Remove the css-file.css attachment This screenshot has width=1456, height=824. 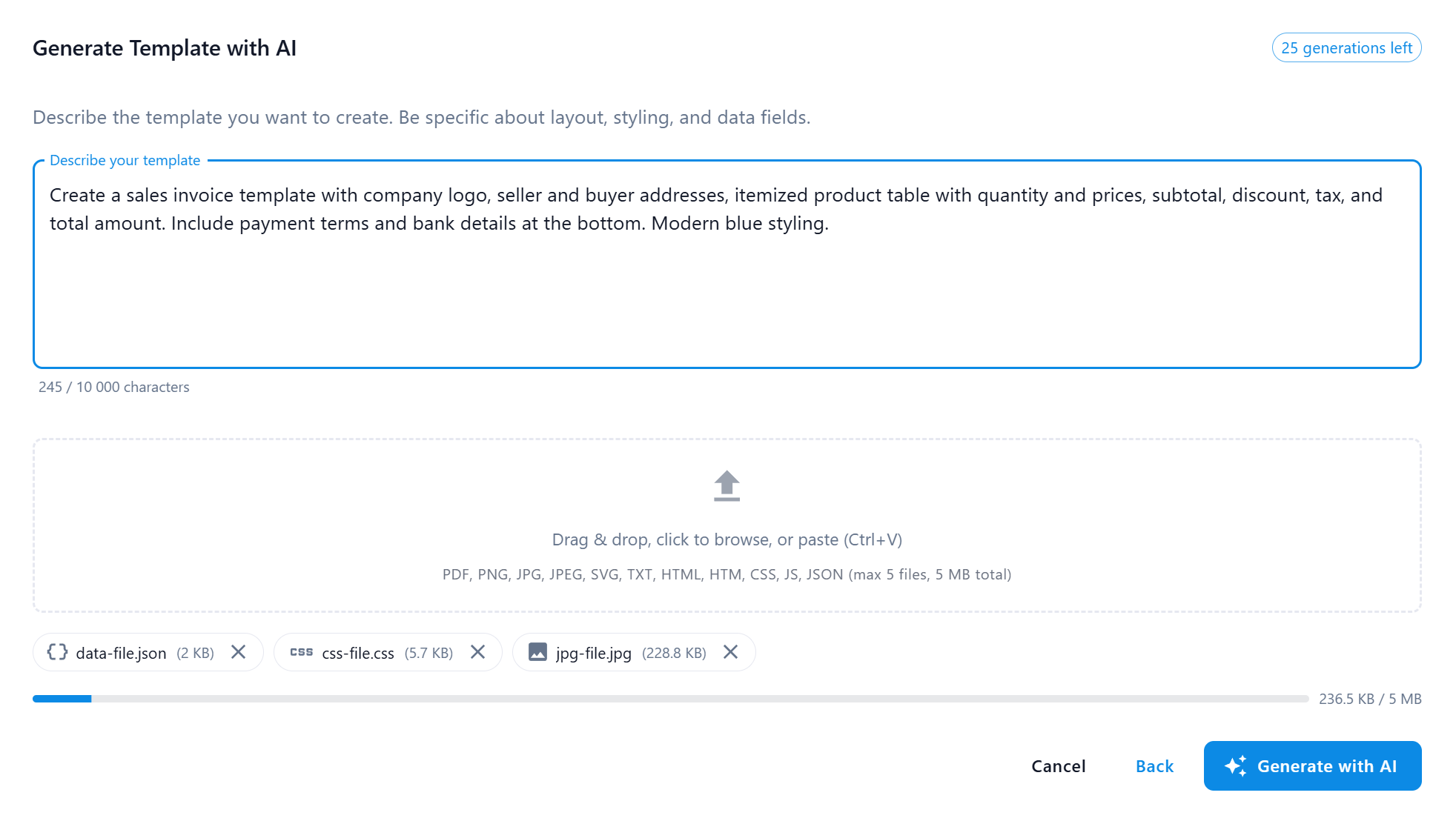coord(479,653)
